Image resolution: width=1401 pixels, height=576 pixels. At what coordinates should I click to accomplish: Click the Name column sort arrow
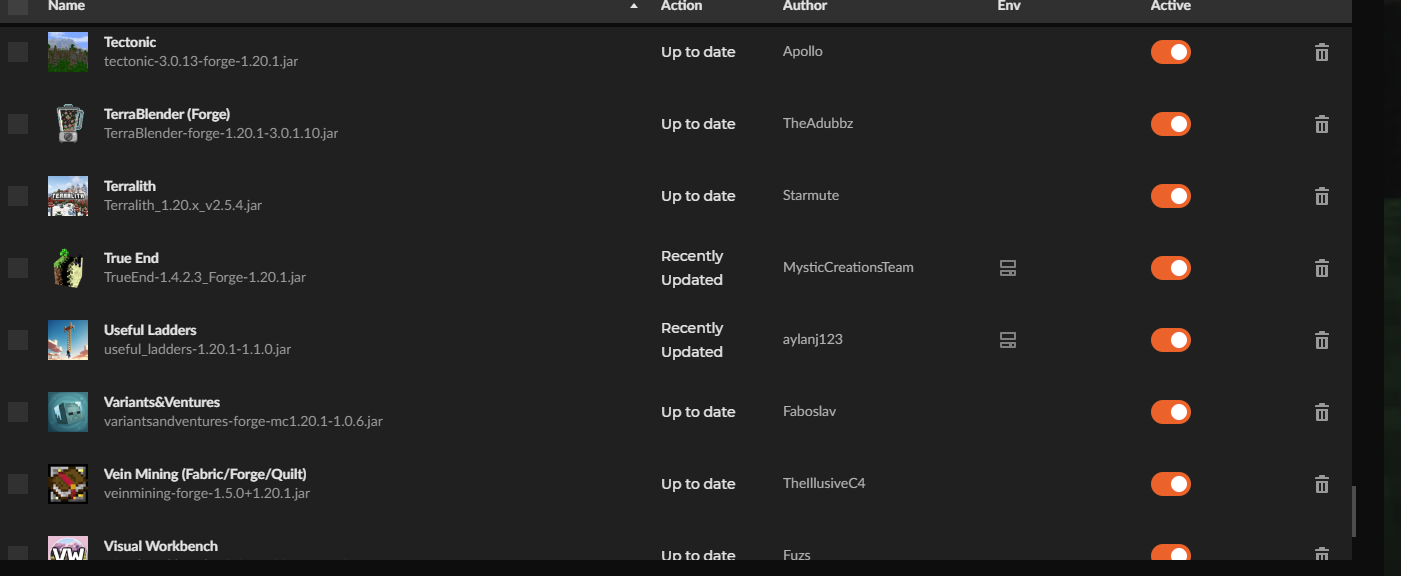tap(633, 6)
